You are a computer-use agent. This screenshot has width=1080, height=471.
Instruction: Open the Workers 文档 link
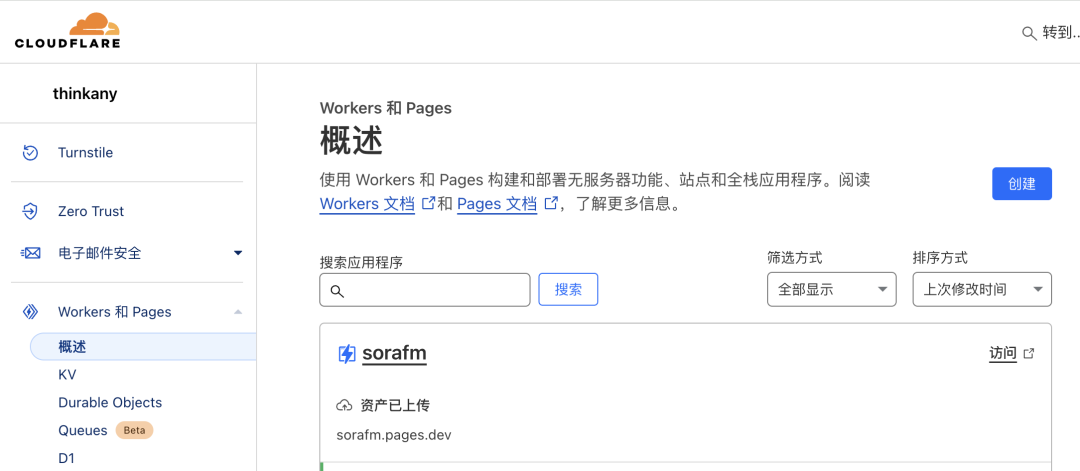pyautogui.click(x=367, y=204)
